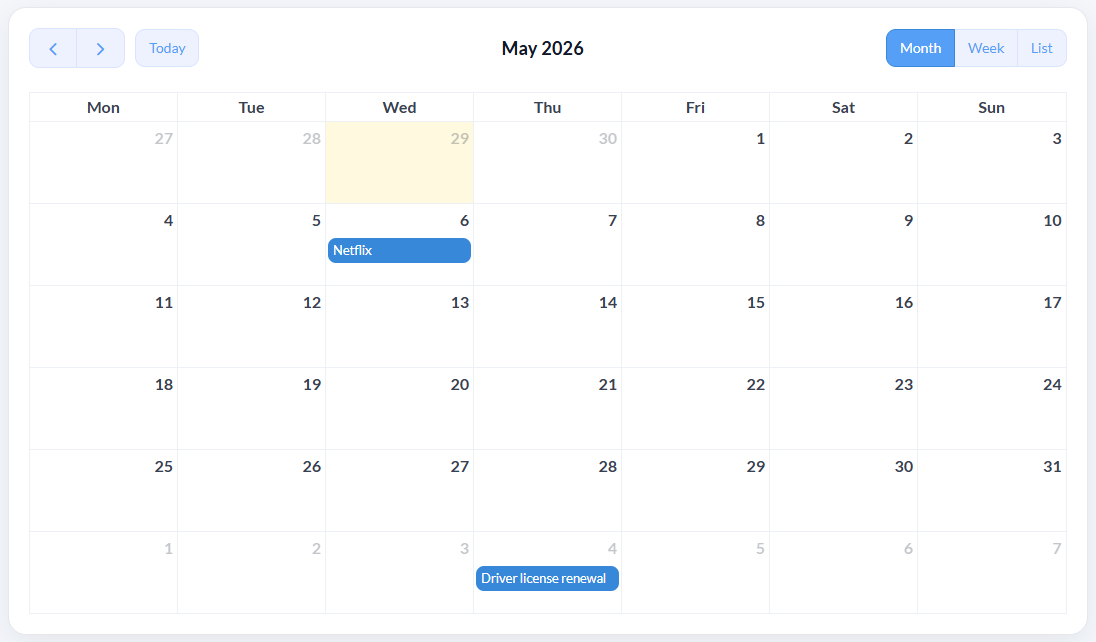Select day 28 of May
Screen dimensions: 1096x642
tap(547, 490)
